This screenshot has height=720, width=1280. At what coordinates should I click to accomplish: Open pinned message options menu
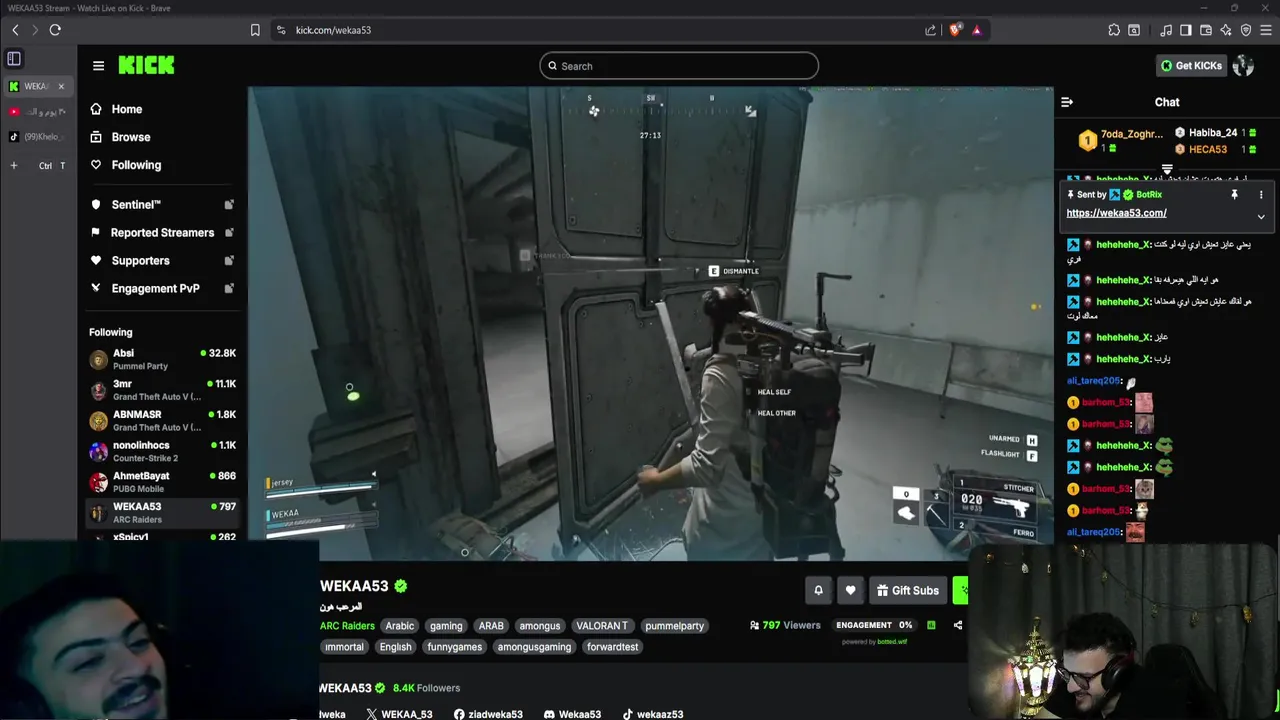[1261, 195]
